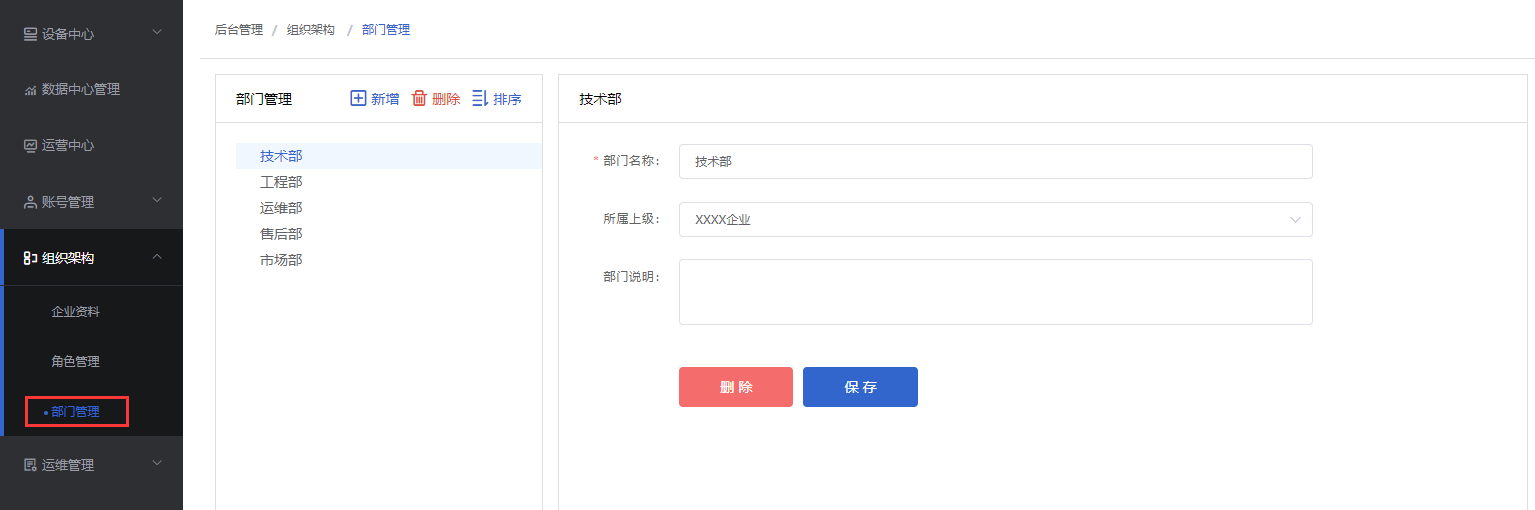
Task: Click the 排序 toolbar label
Action: click(507, 99)
